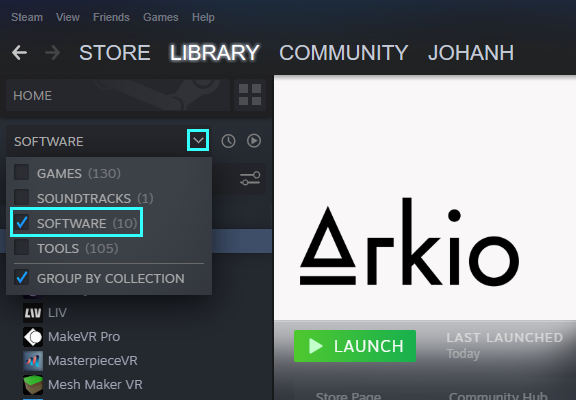This screenshot has width=576, height=400.
Task: Select the MakeVR Pro icon
Action: (x=33, y=337)
